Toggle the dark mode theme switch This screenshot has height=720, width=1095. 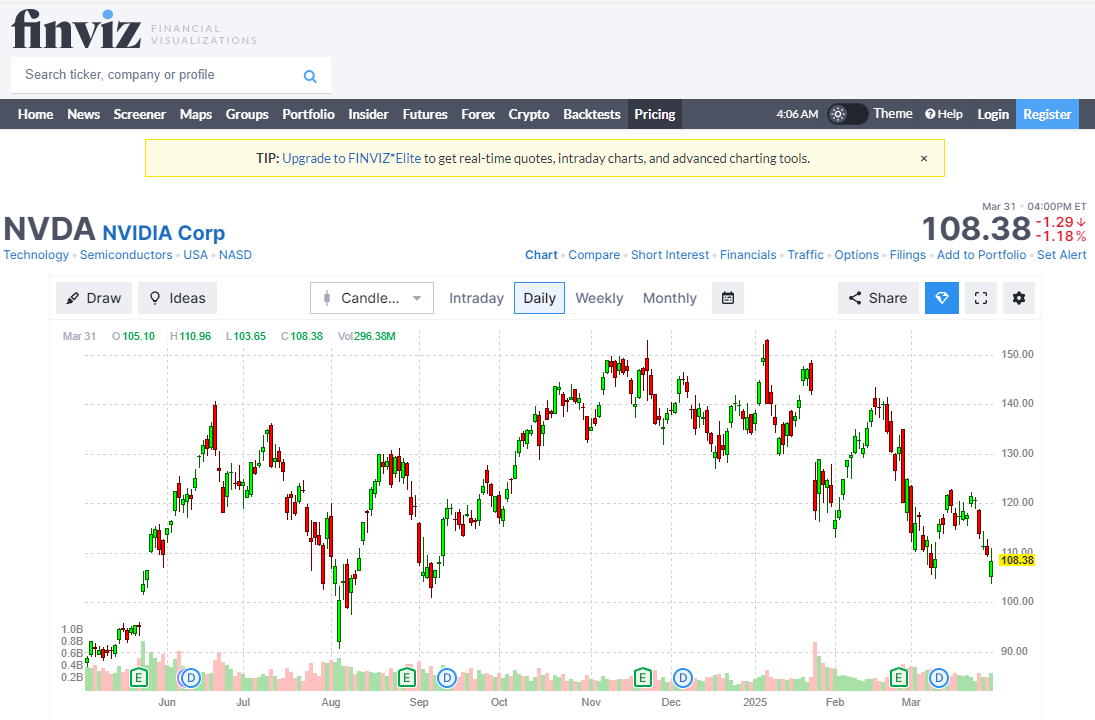coord(846,114)
